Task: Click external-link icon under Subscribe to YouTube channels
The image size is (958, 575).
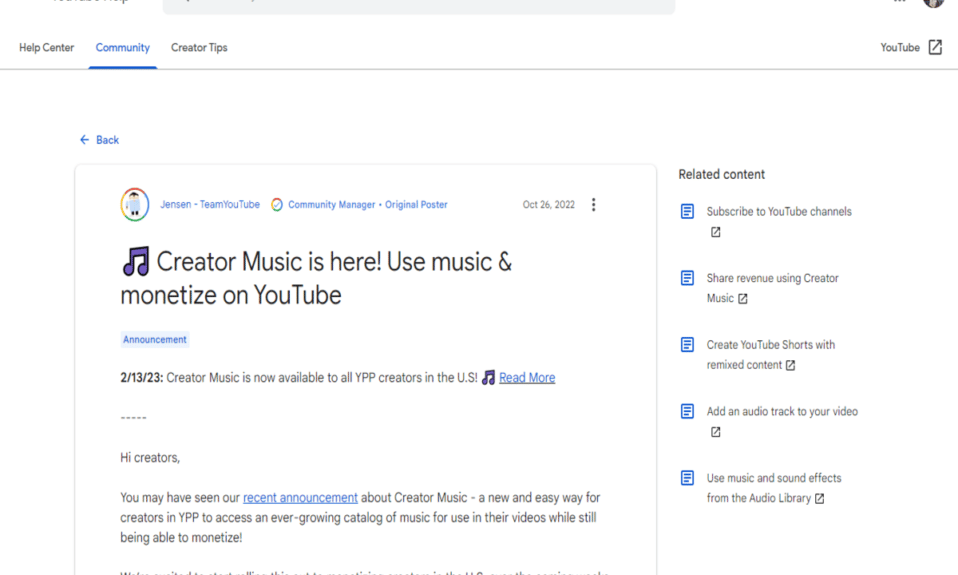Action: 715,232
